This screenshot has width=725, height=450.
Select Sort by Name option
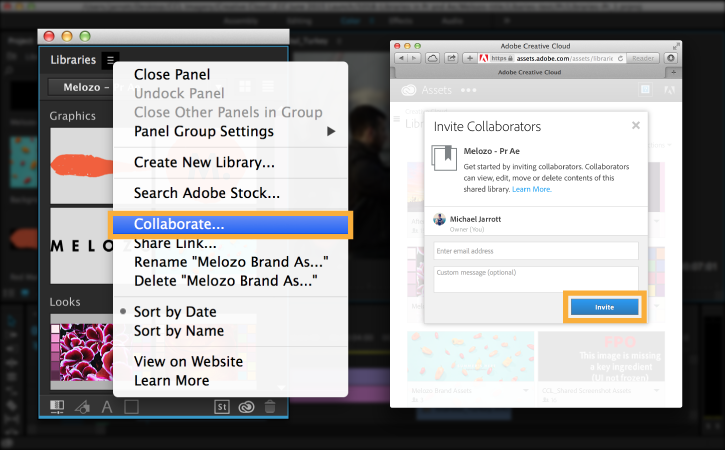(x=179, y=331)
